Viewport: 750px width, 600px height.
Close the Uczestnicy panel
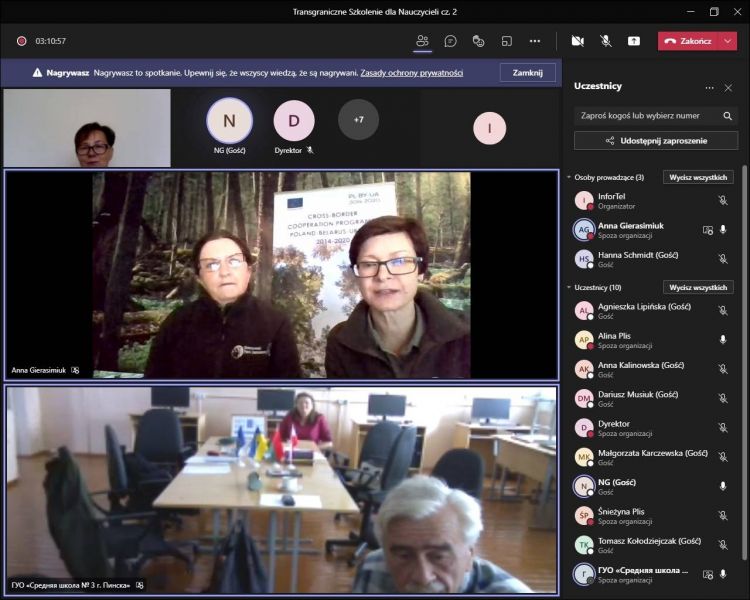729,87
